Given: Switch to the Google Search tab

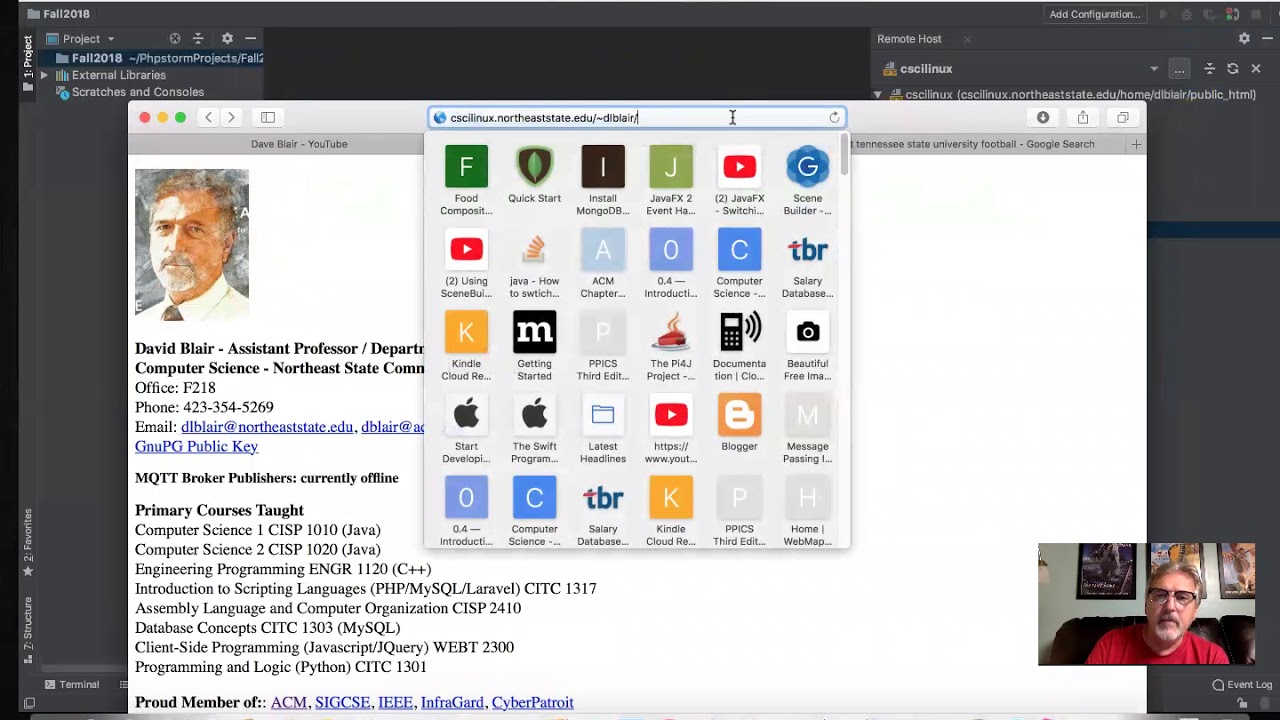Looking at the screenshot, I should click(x=987, y=144).
